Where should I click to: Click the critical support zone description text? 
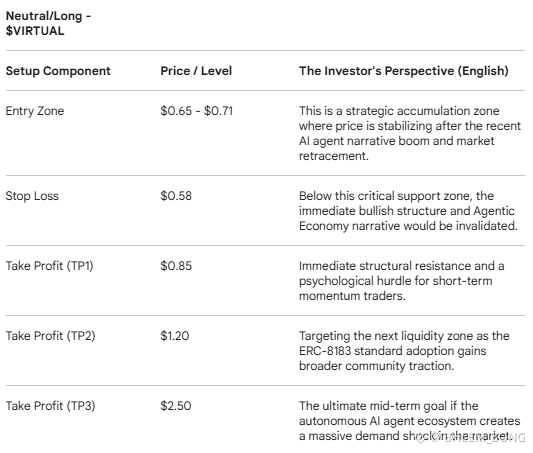(408, 211)
